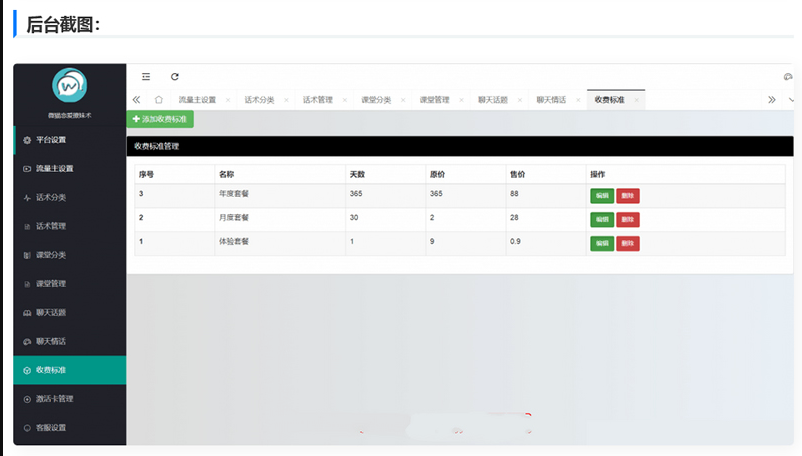This screenshot has width=802, height=456.
Task: Delete the 年度套餐 row
Action: (628, 196)
